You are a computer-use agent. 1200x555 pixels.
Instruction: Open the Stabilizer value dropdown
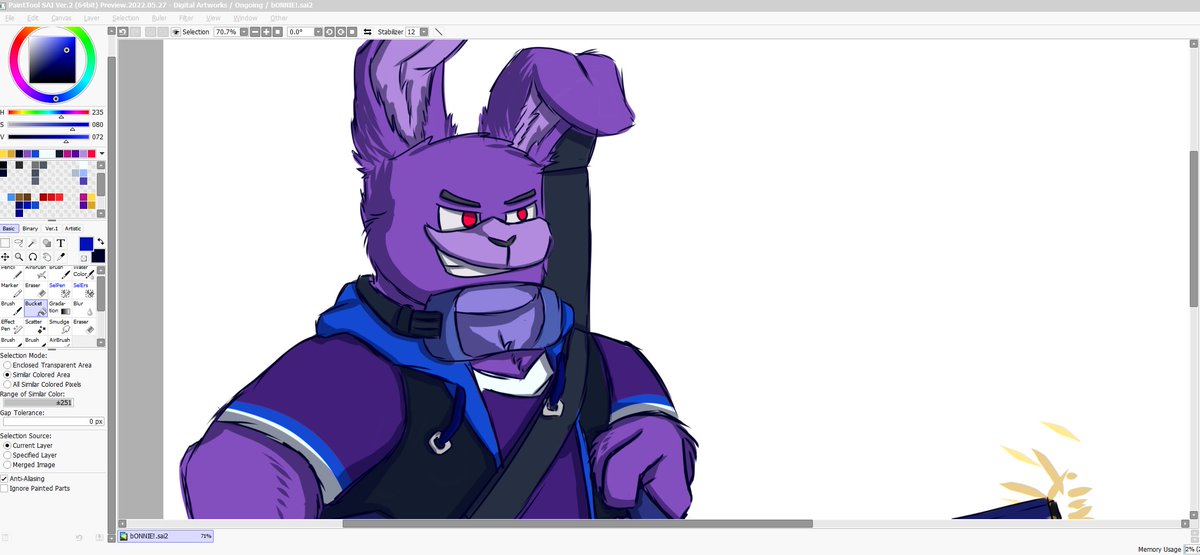[x=424, y=32]
